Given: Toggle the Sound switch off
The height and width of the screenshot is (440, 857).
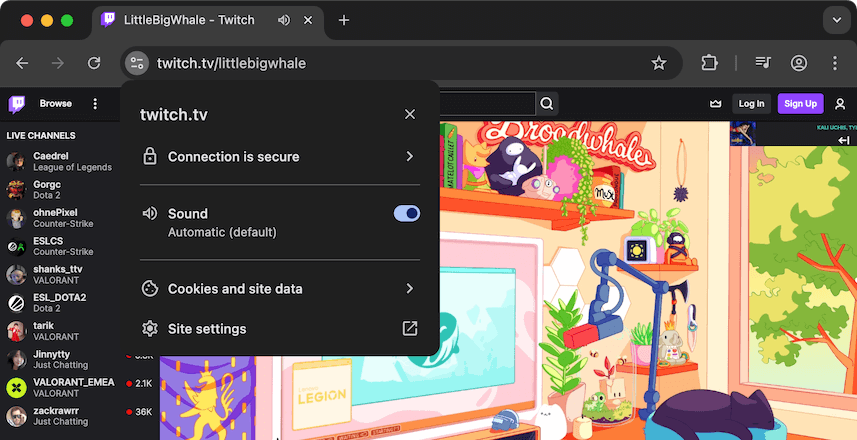Looking at the screenshot, I should [407, 213].
